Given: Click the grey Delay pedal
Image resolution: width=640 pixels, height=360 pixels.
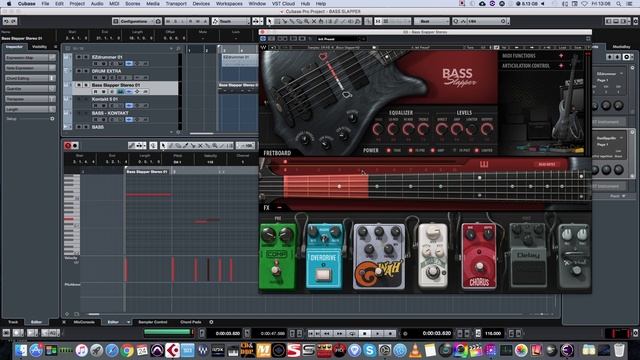Looking at the screenshot, I should pyautogui.click(x=528, y=256).
